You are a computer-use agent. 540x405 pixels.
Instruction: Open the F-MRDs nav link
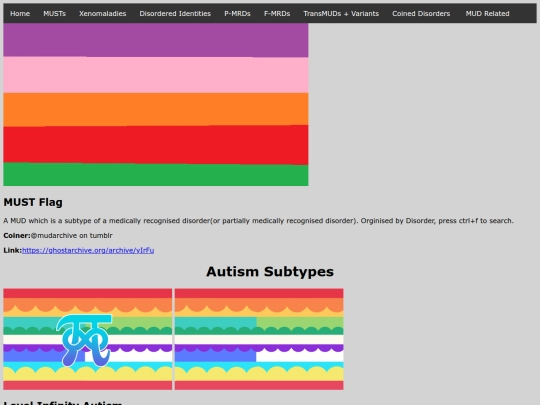coord(277,13)
